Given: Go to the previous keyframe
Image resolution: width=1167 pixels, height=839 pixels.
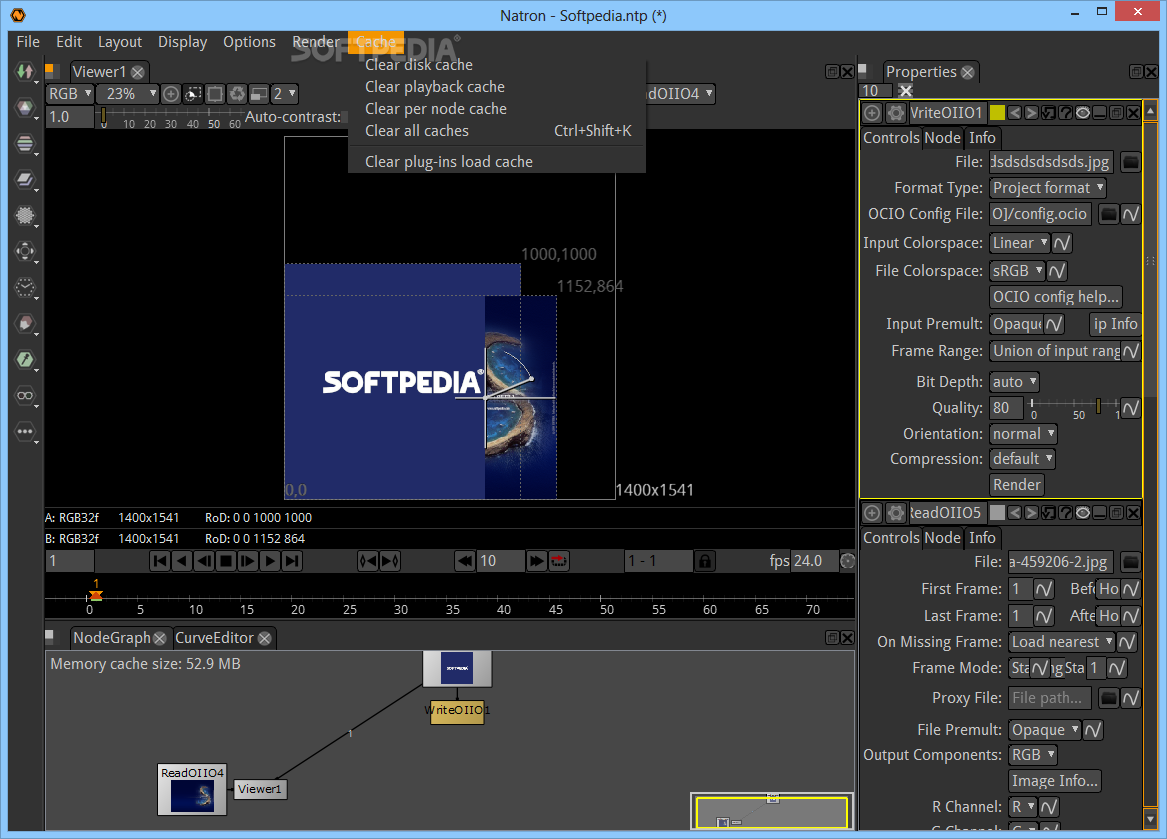Looking at the screenshot, I should coord(368,561).
